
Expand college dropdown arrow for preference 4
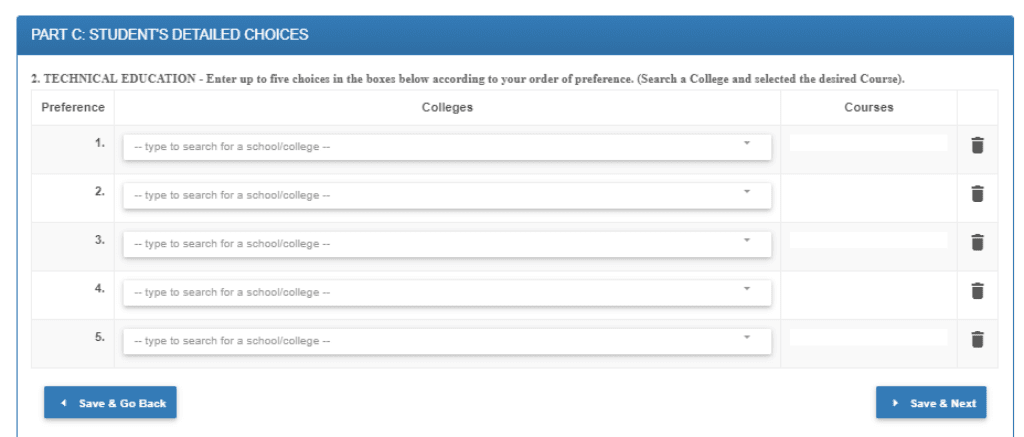[x=747, y=289]
